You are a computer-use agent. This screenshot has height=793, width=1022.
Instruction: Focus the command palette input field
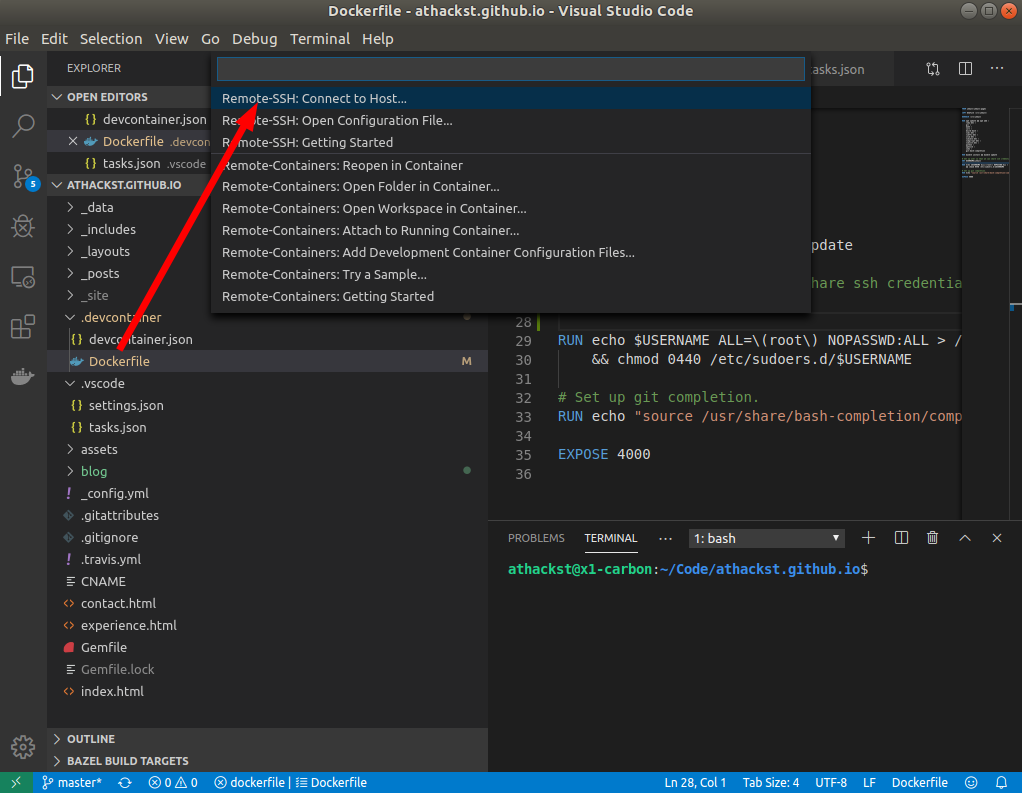[x=510, y=69]
